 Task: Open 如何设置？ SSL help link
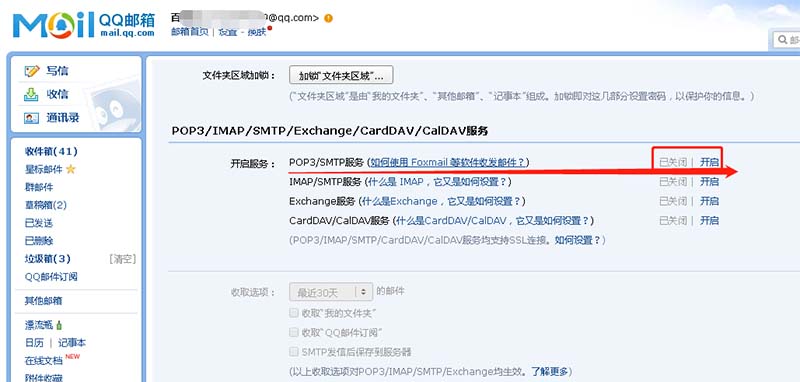pyautogui.click(x=578, y=240)
